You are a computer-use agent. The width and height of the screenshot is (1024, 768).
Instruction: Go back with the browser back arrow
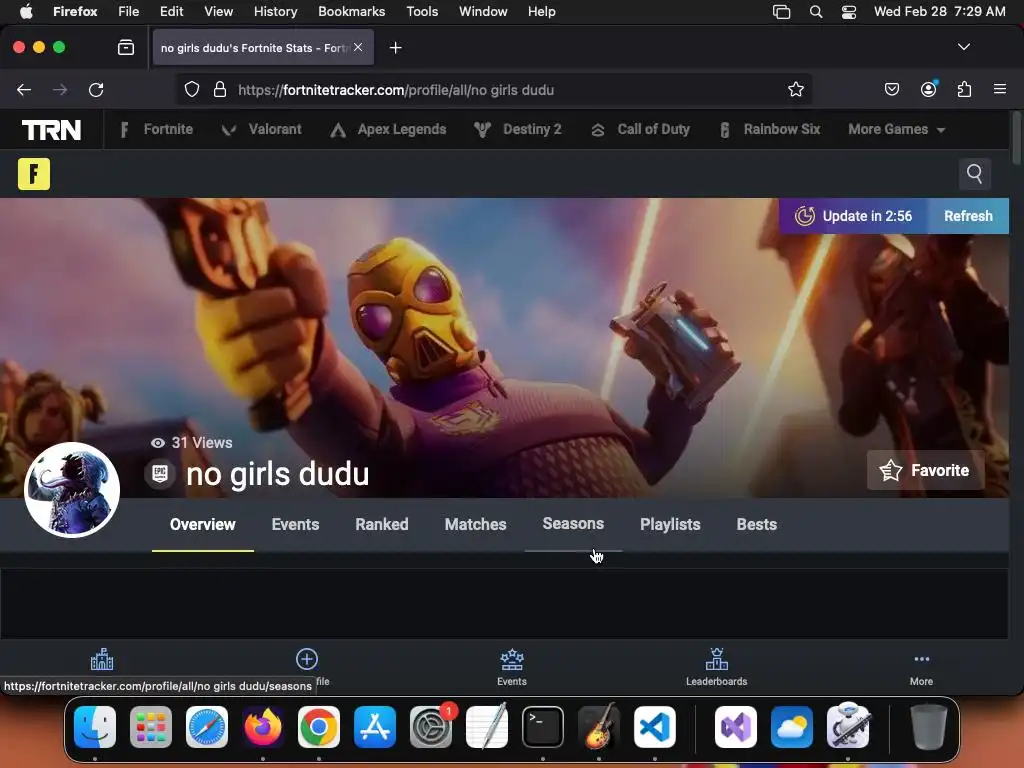(x=24, y=90)
